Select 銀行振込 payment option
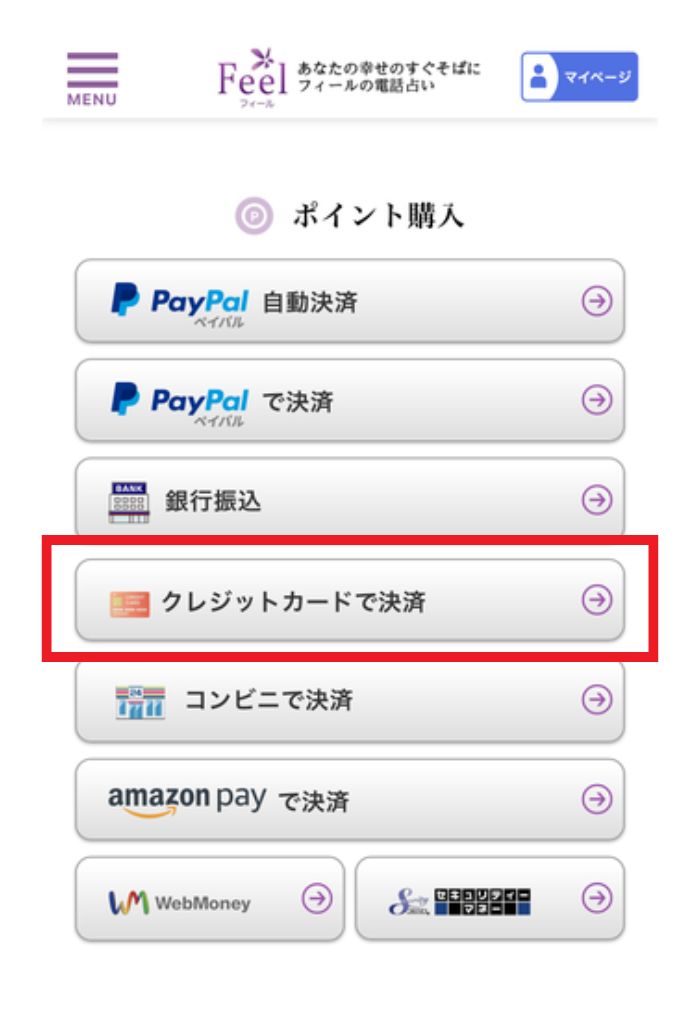This screenshot has width=700, height=1024. click(350, 498)
